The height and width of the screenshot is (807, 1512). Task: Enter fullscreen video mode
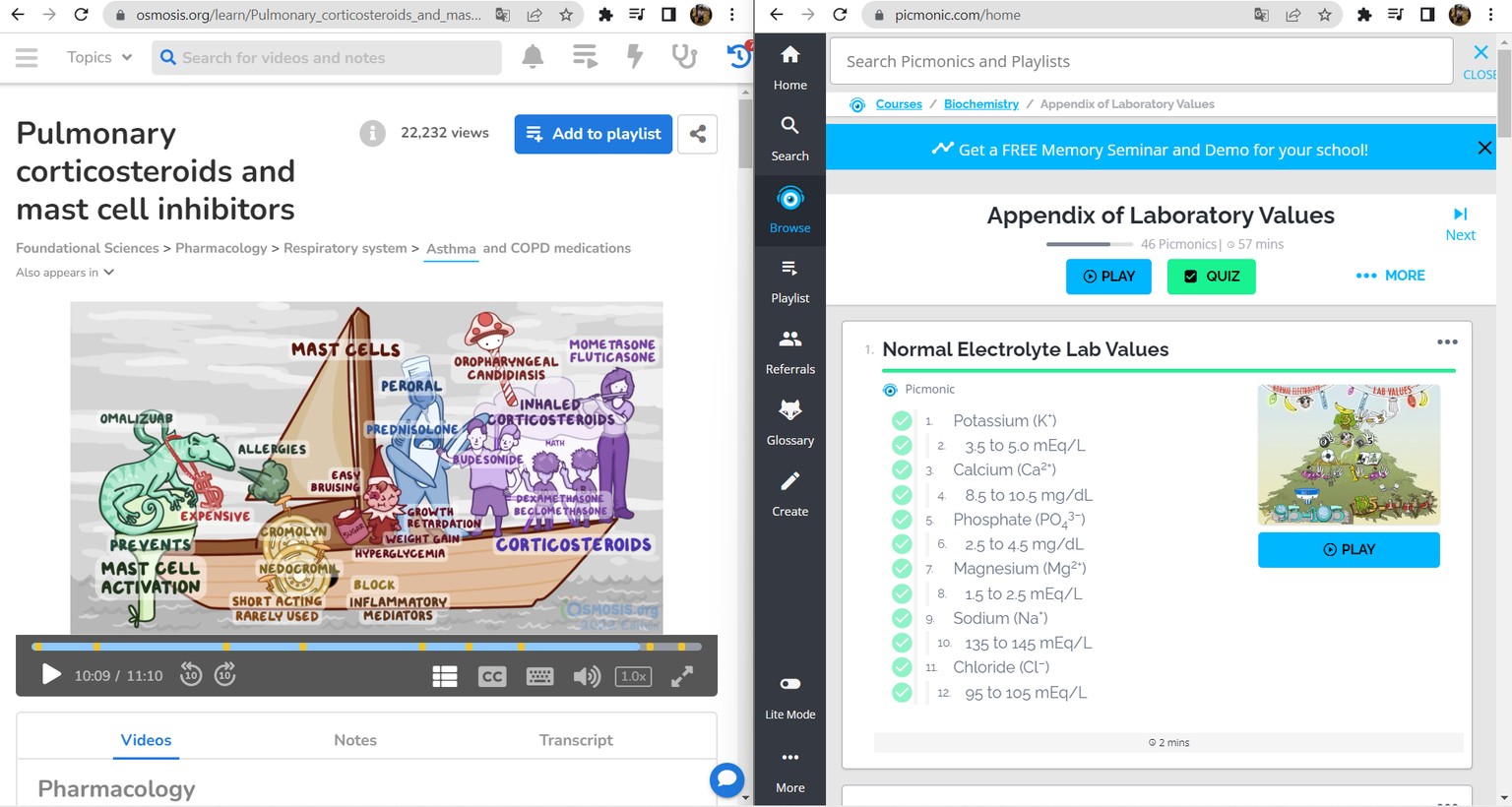(x=682, y=676)
